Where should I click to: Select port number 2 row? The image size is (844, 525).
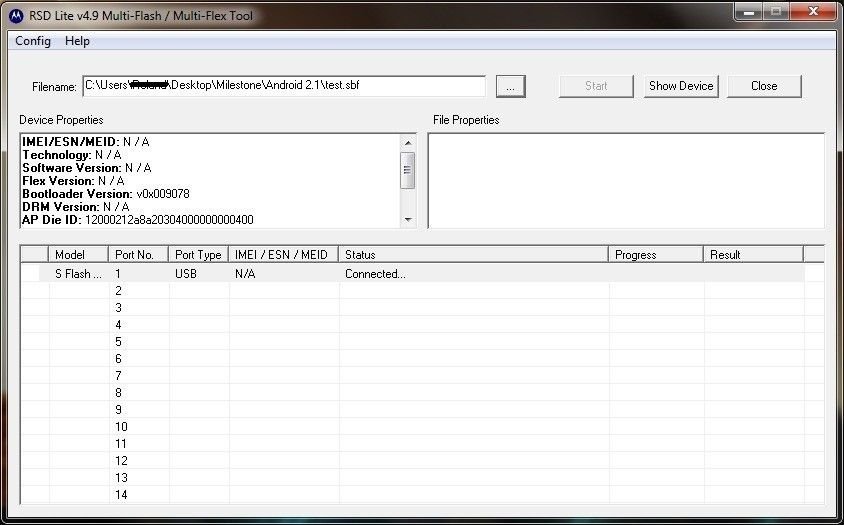click(x=422, y=291)
